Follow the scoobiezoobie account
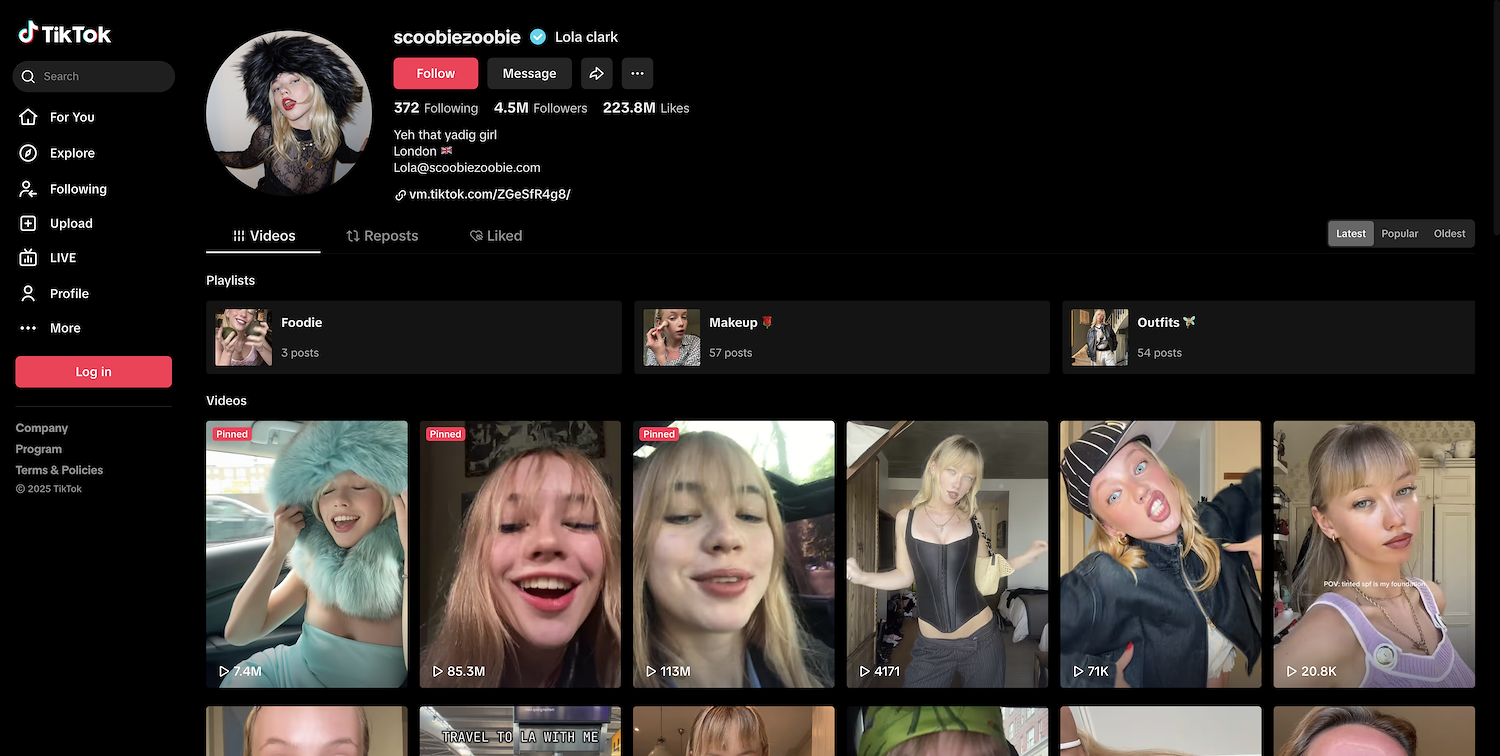 click(436, 73)
